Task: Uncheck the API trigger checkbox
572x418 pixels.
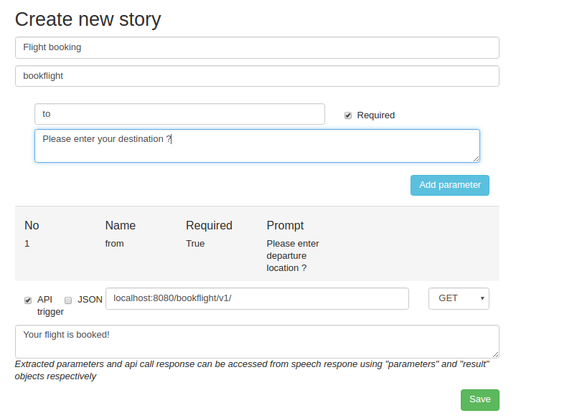Action: [x=28, y=300]
